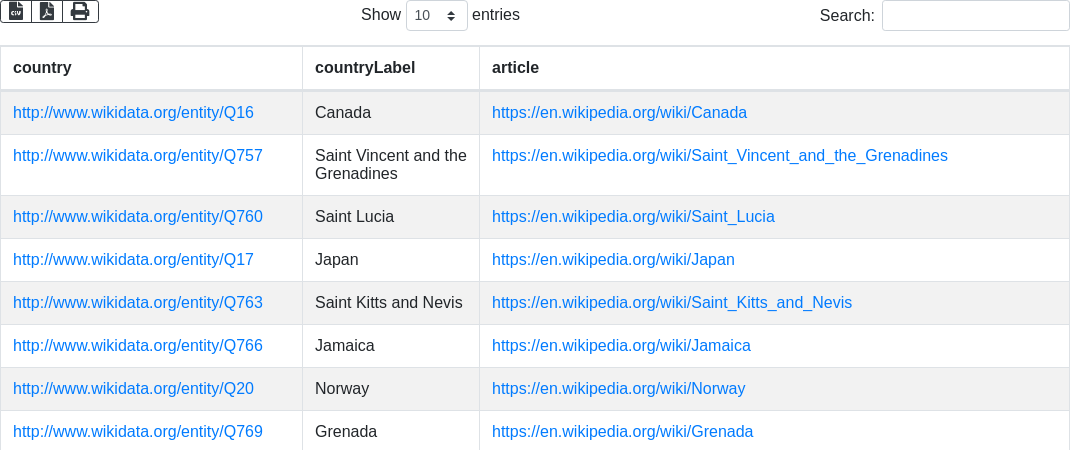This screenshot has width=1070, height=450.
Task: Sort by countryLabel column header
Action: click(365, 68)
